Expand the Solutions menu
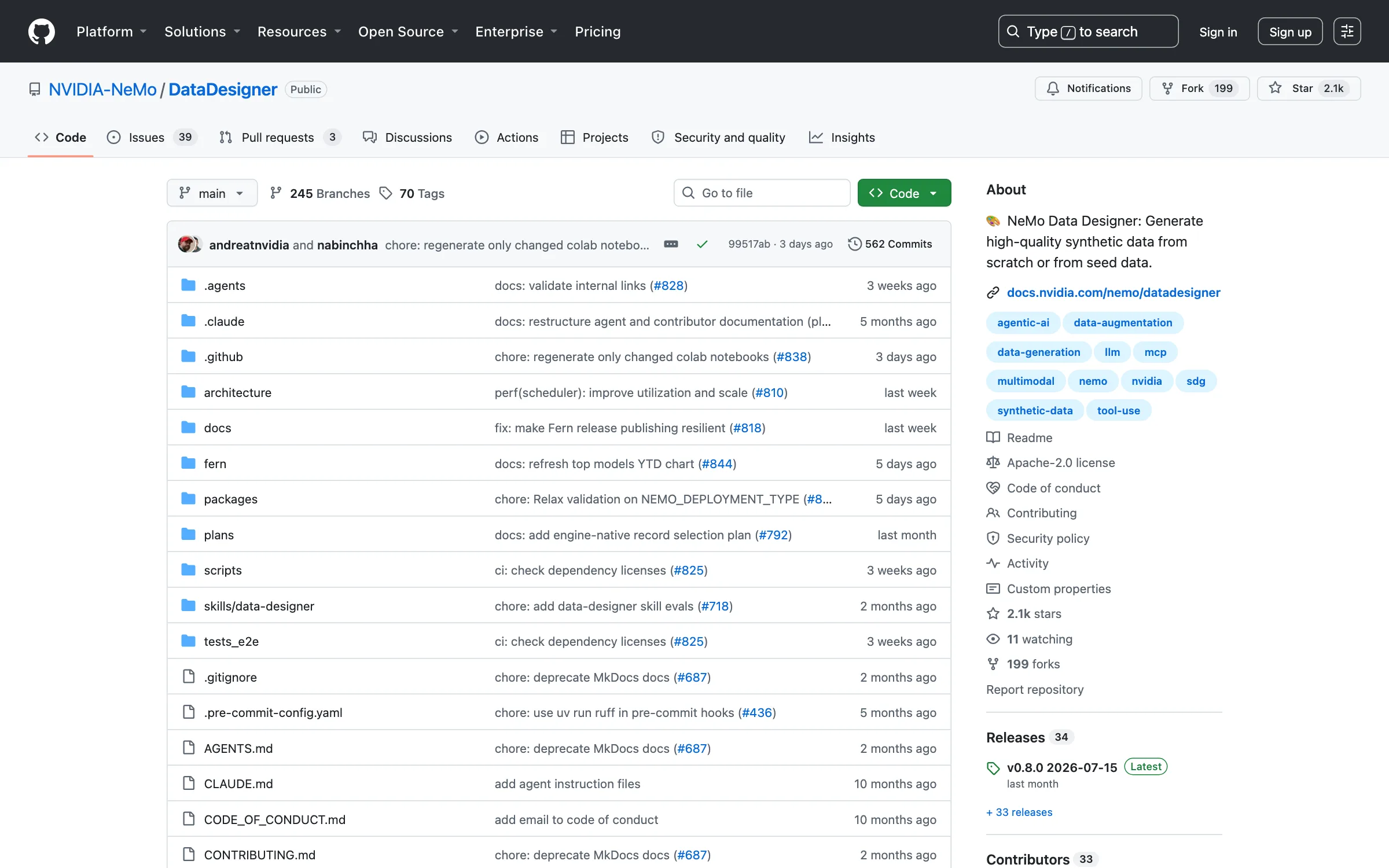 pyautogui.click(x=202, y=31)
